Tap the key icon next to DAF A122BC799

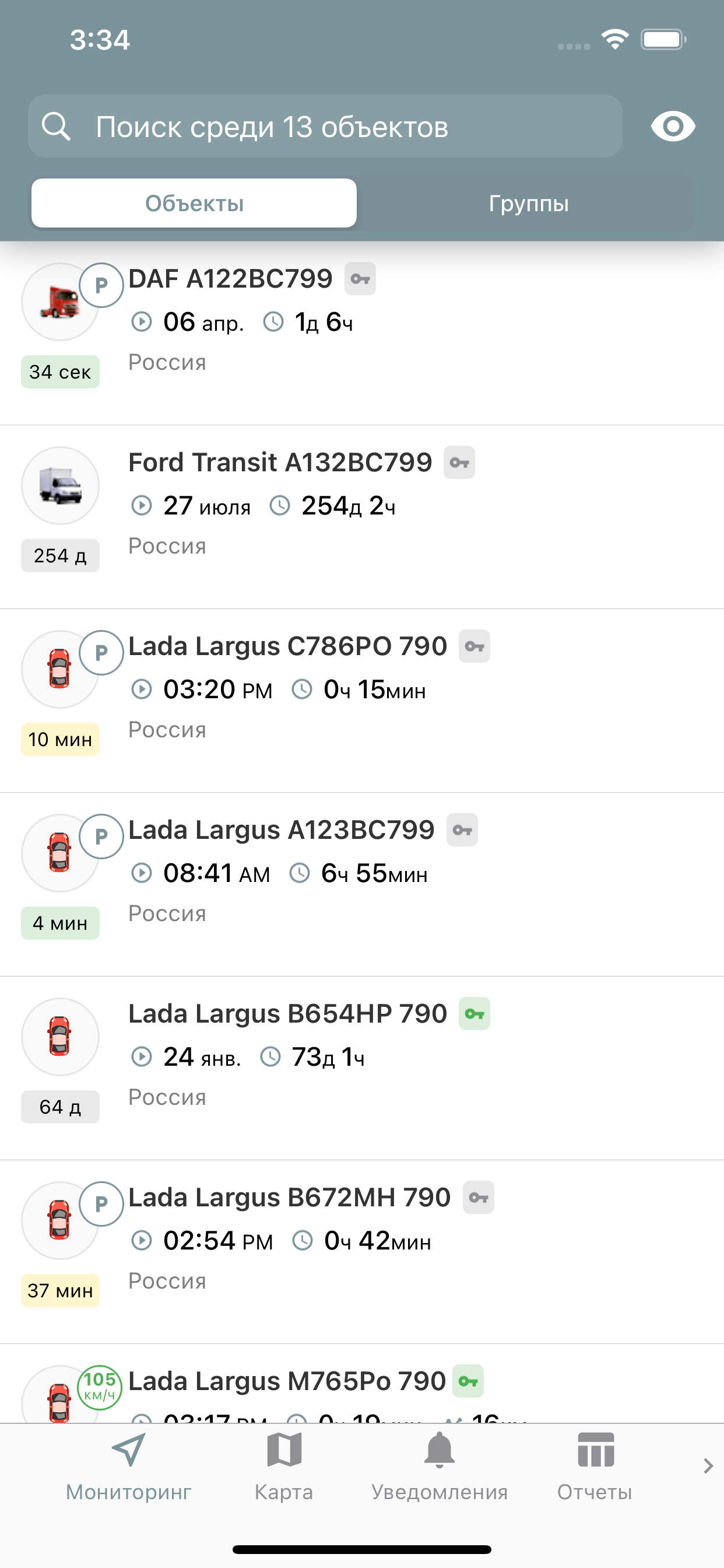pyautogui.click(x=360, y=279)
